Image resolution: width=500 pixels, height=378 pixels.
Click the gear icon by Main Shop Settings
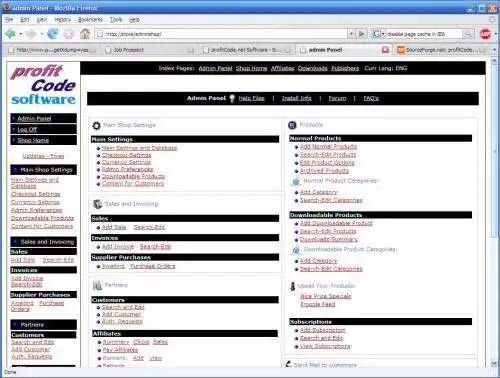point(96,126)
